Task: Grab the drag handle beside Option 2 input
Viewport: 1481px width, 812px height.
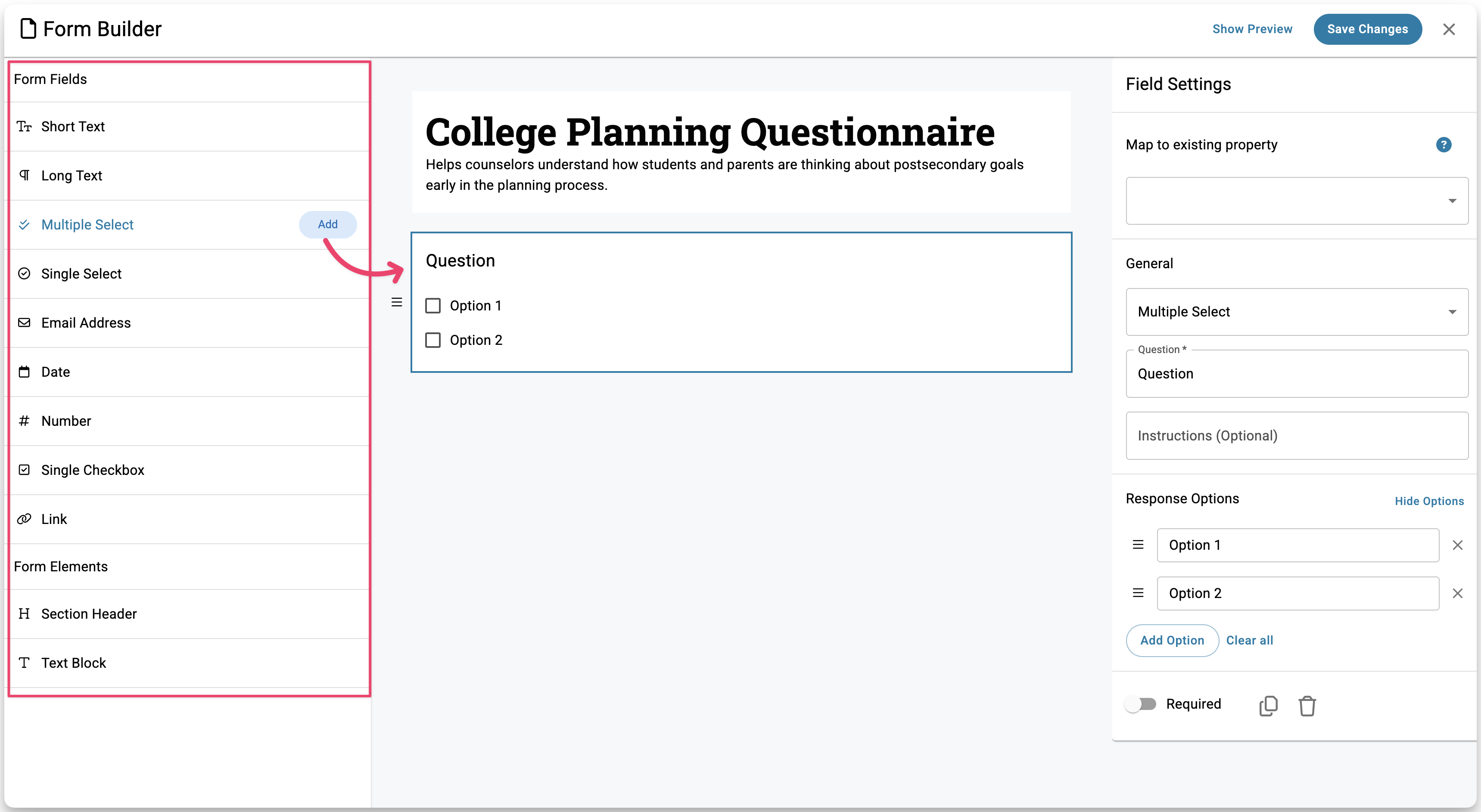Action: (x=1138, y=593)
